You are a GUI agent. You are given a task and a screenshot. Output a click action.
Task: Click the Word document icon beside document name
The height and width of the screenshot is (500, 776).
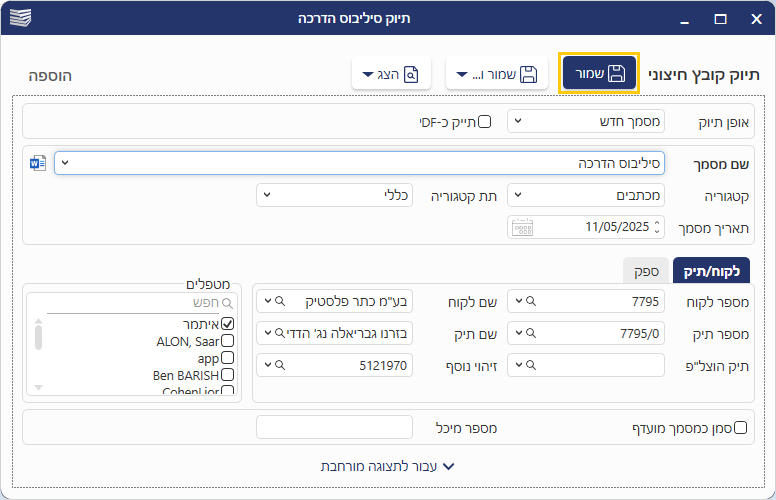tap(38, 163)
